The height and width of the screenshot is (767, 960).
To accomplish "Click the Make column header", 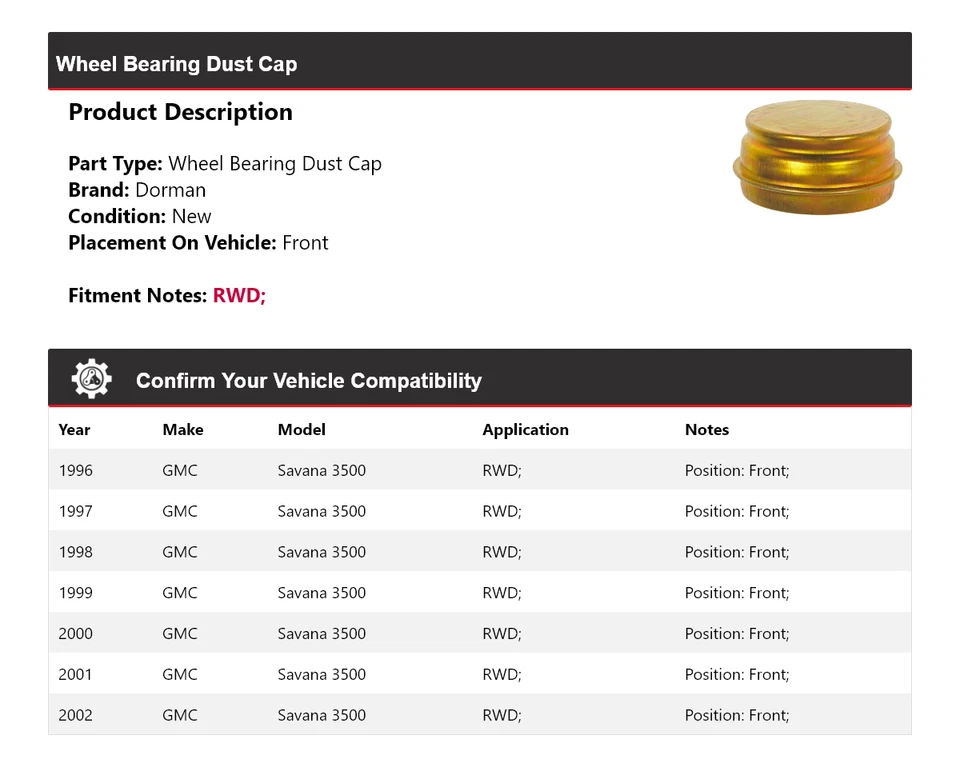I will pos(183,430).
